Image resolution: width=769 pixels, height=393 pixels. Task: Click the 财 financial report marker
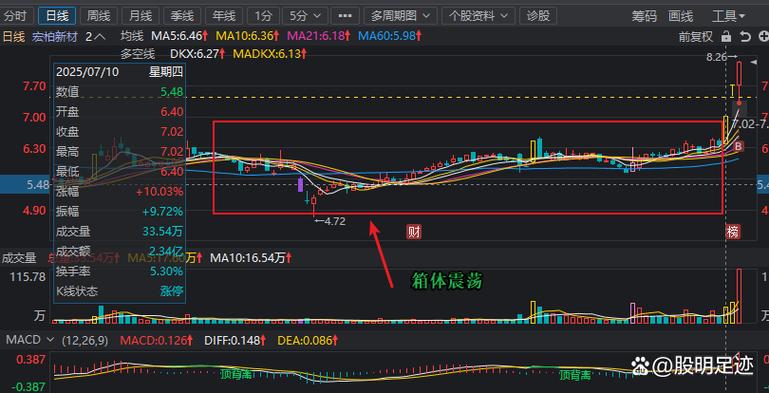pos(414,232)
